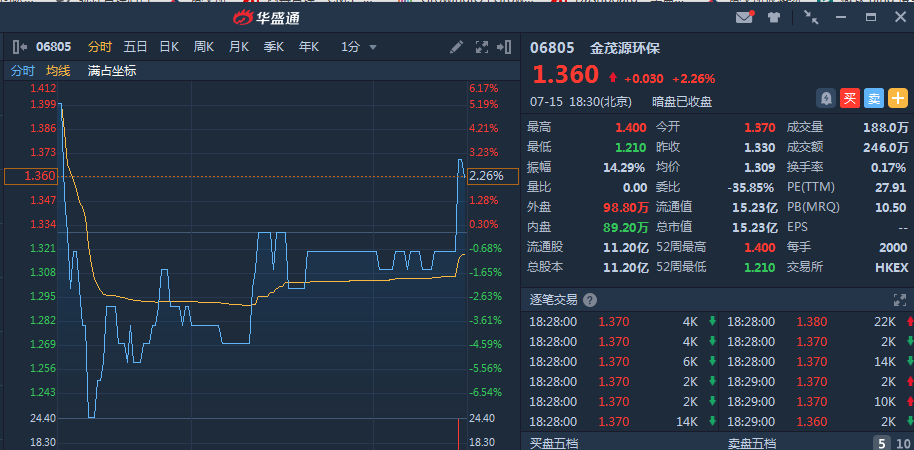This screenshot has width=914, height=450.
Task: Click stock name 金茂源环保
Action: tap(625, 48)
